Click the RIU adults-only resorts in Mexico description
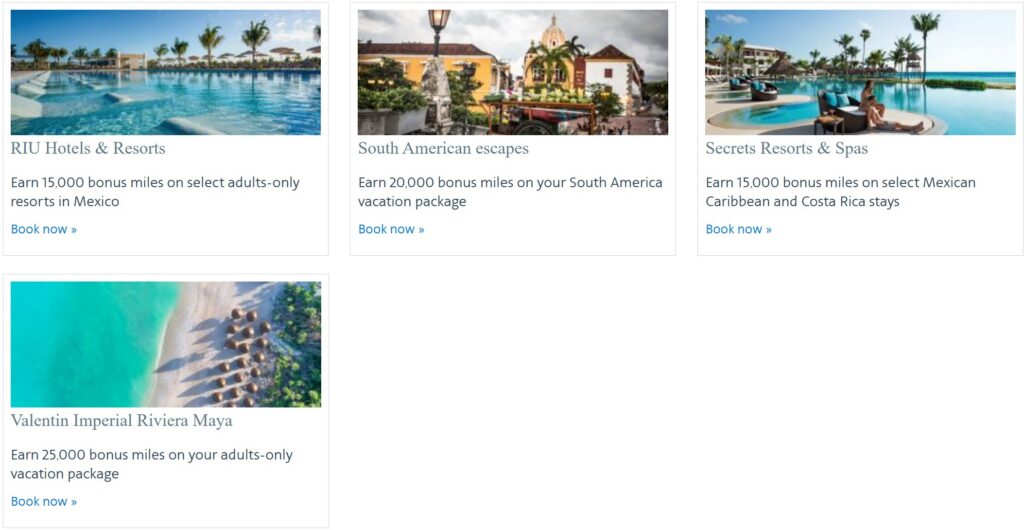Viewport: 1024px width, 530px height. pos(155,192)
